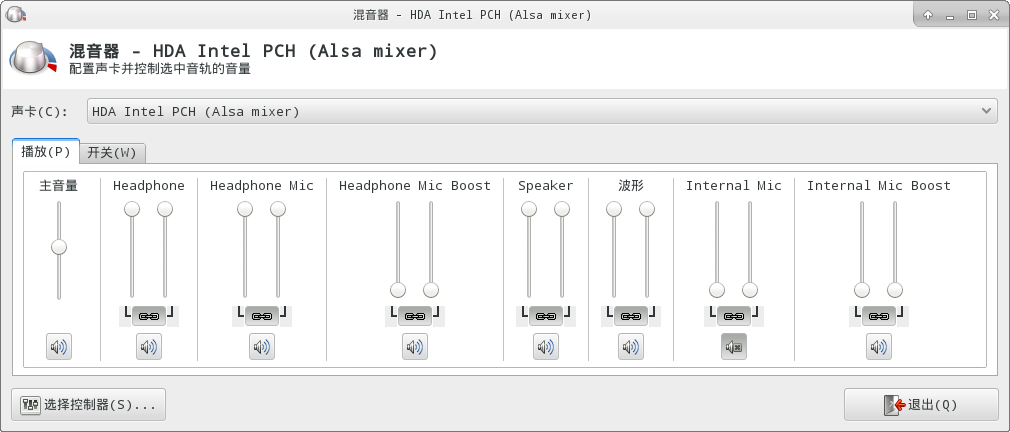1010x432 pixels.
Task: Toggle channel link for Internal Mic Boost
Action: coord(879,316)
